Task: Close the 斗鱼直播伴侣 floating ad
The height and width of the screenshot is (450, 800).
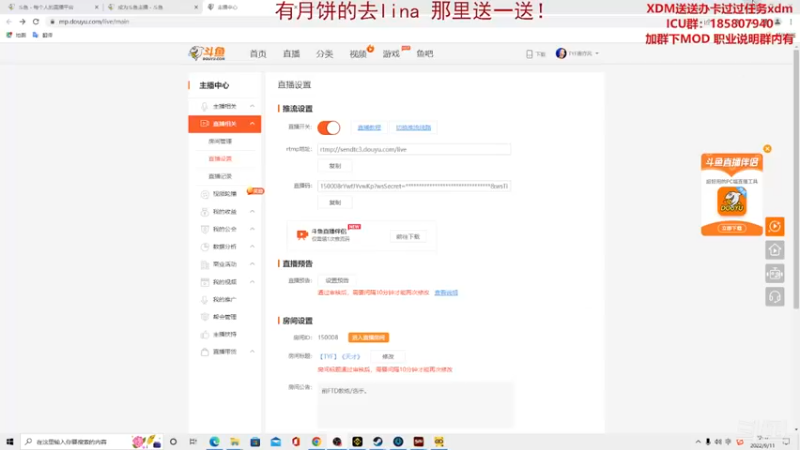Action: [x=767, y=148]
